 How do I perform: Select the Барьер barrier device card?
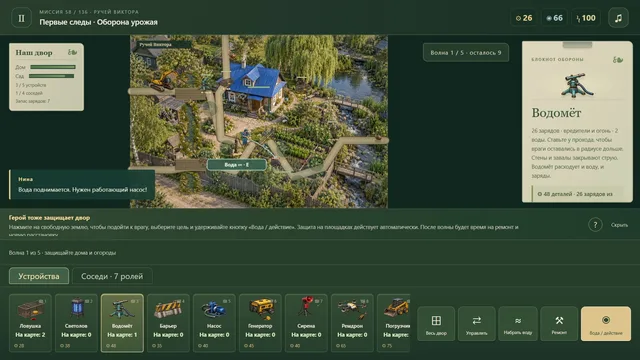click(x=168, y=322)
